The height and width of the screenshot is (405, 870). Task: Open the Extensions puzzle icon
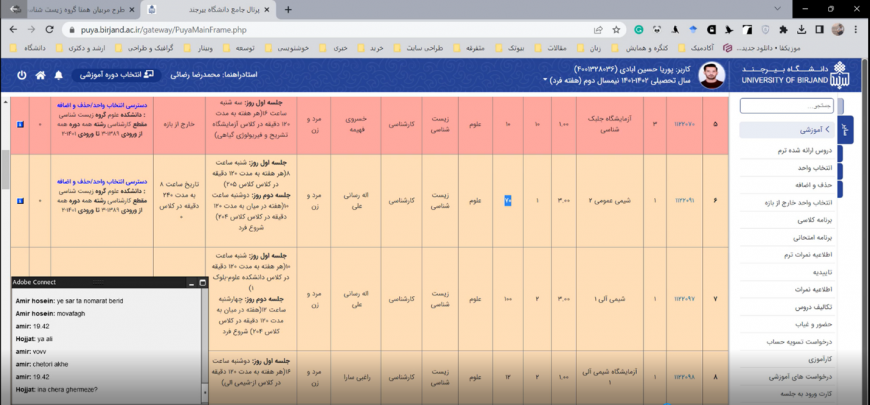coord(783,30)
